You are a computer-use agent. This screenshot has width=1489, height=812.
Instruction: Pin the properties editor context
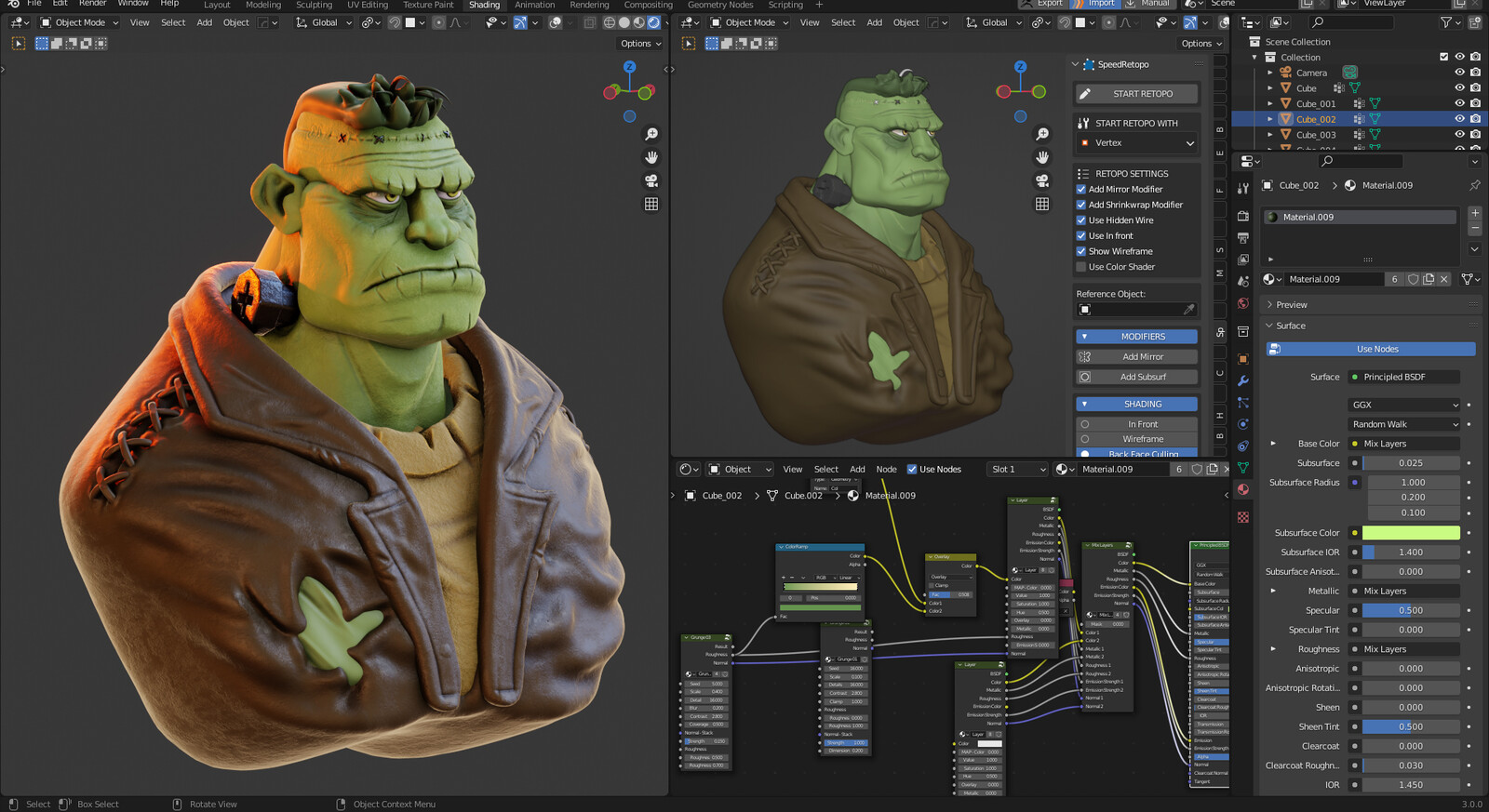pyautogui.click(x=1474, y=185)
